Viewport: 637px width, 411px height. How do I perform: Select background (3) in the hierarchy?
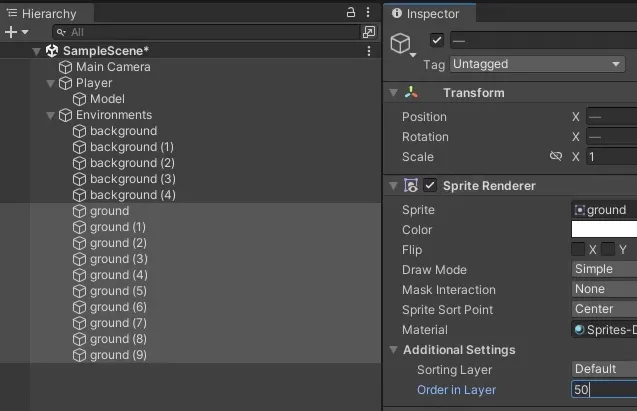pos(132,179)
